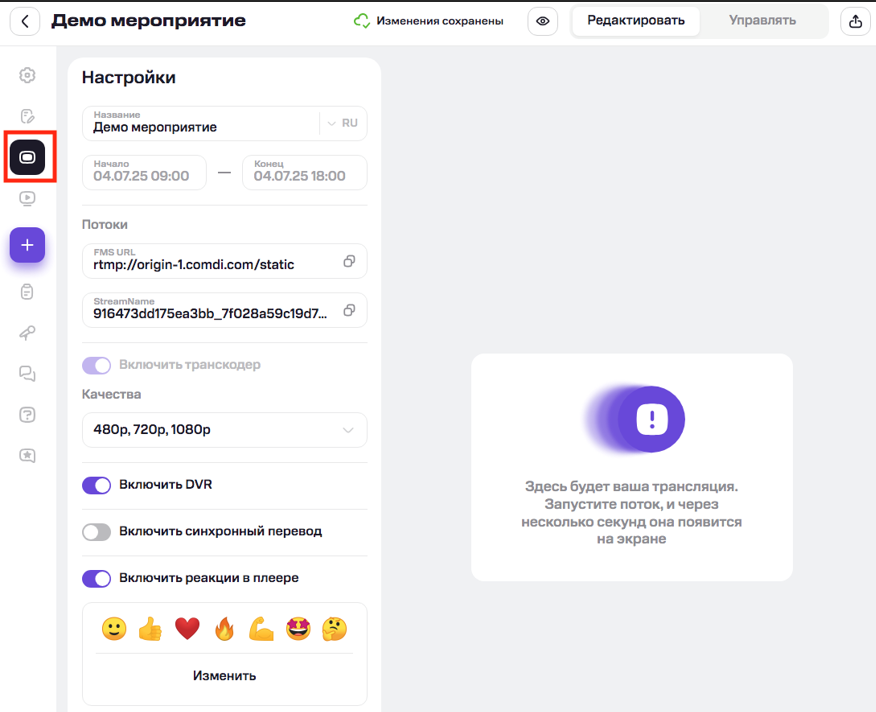Screen dimensions: 876x712
Task: Copy the FMS URL value
Action: coord(349,261)
